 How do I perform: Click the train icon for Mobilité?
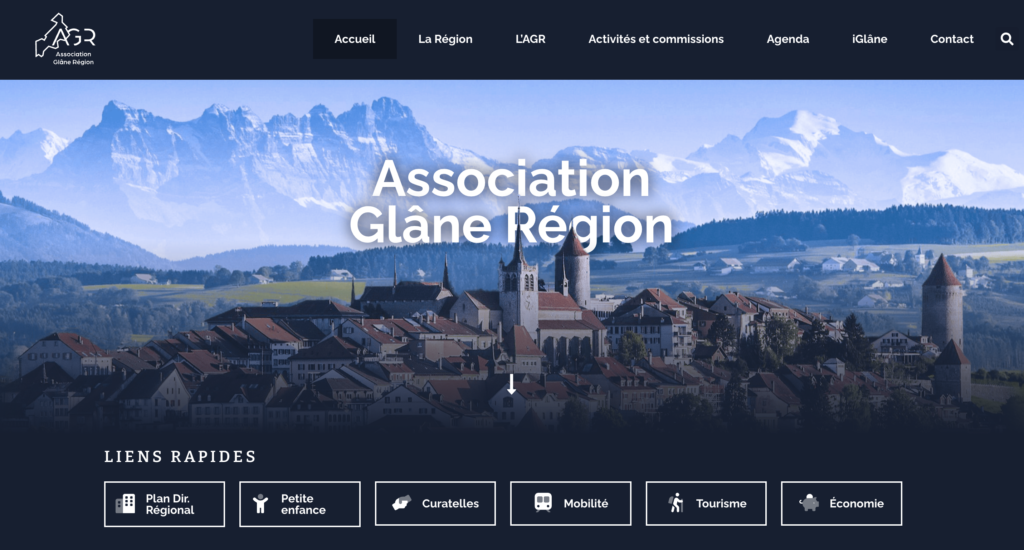(543, 502)
